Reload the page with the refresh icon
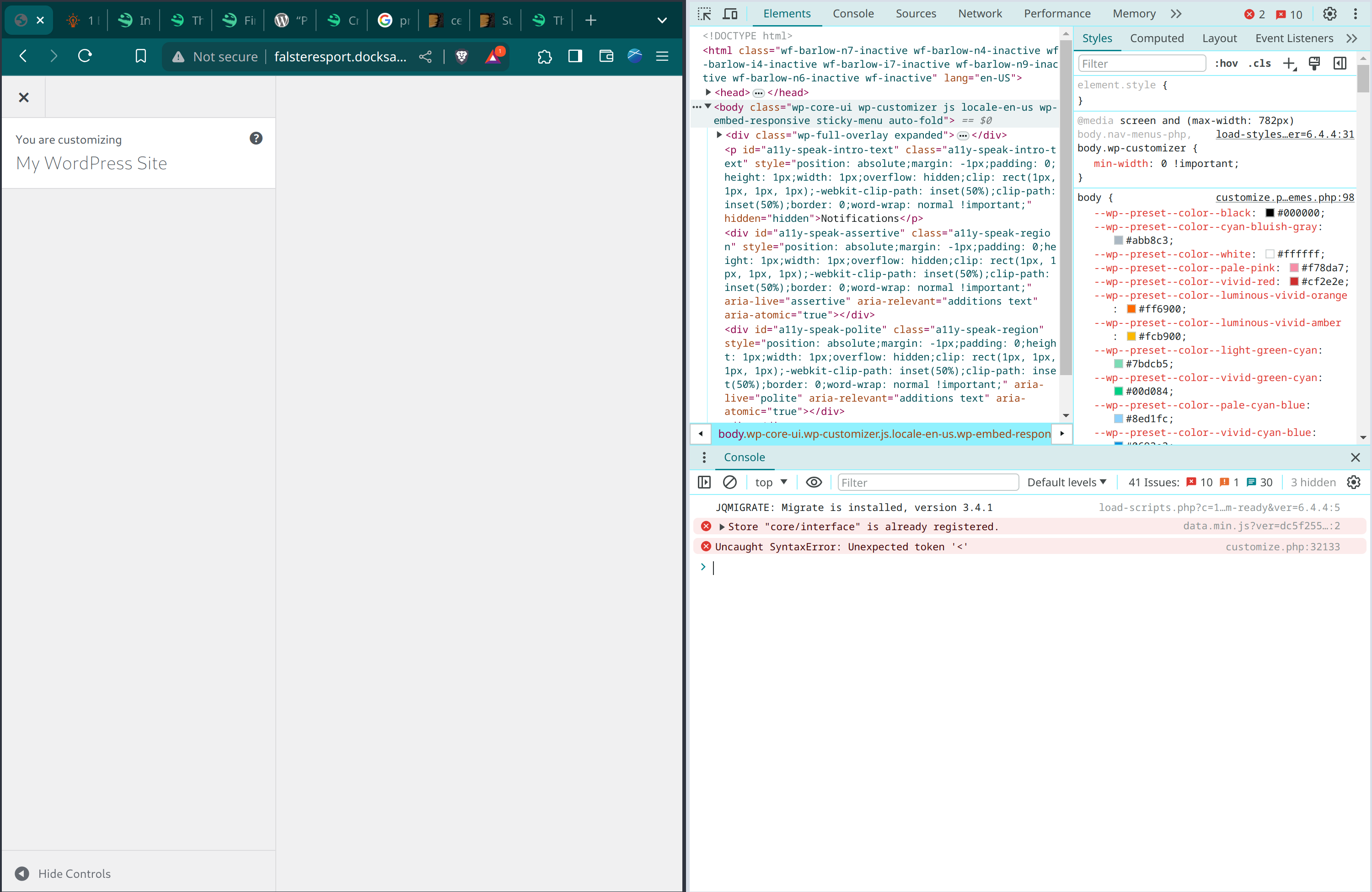Image resolution: width=1372 pixels, height=892 pixels. 85,56
